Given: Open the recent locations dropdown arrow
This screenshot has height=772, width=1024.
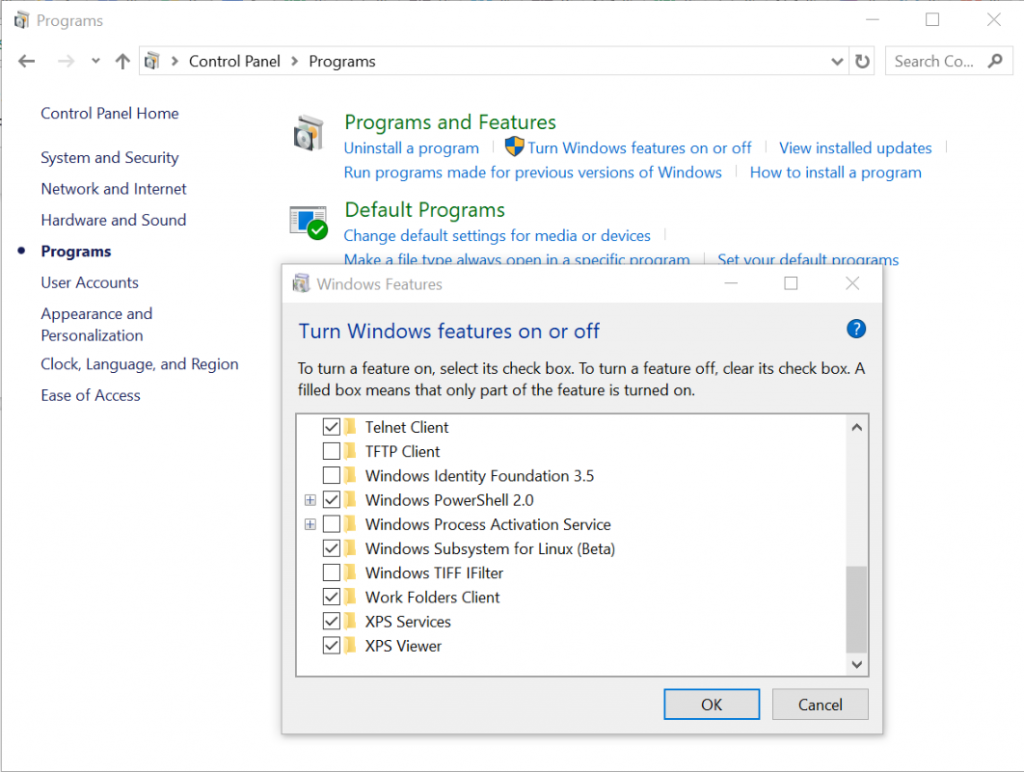Looking at the screenshot, I should coord(96,61).
